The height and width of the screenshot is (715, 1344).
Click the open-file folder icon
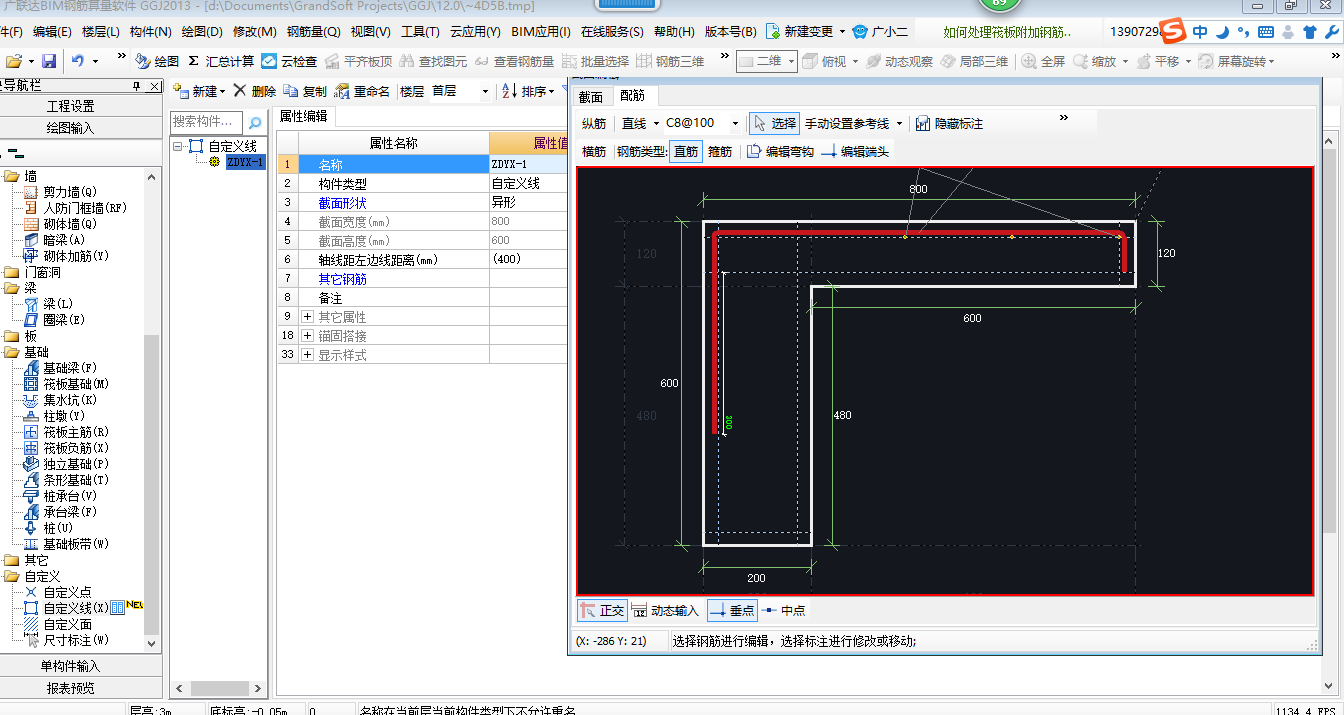click(x=13, y=61)
